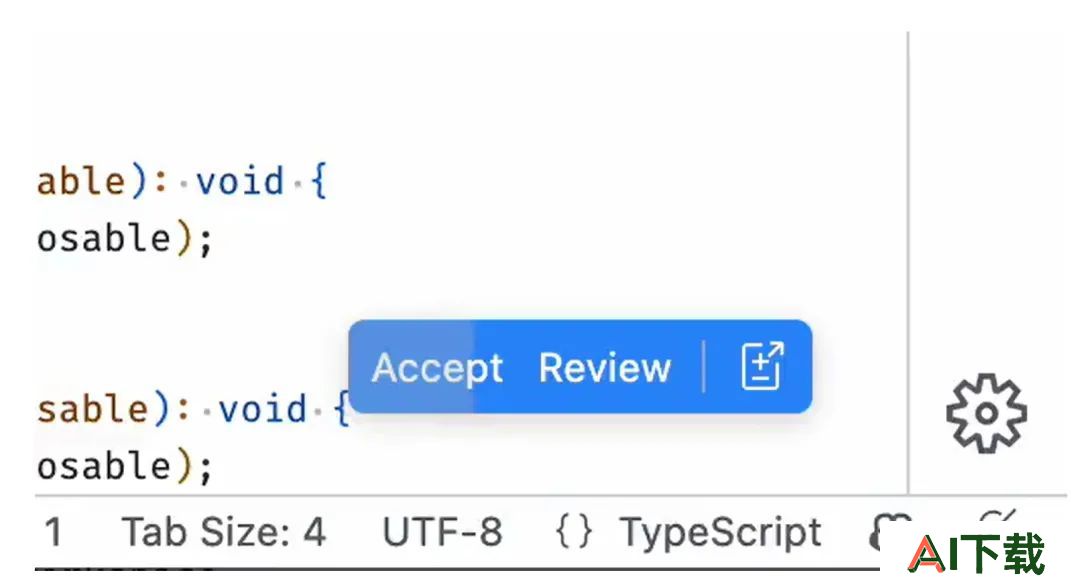Select the UTF-8 file encoding indicator
The width and height of the screenshot is (1080, 581).
[x=442, y=532]
